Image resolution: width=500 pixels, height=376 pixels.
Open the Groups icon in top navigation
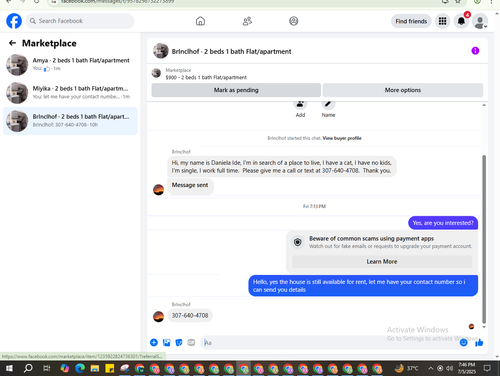294,21
